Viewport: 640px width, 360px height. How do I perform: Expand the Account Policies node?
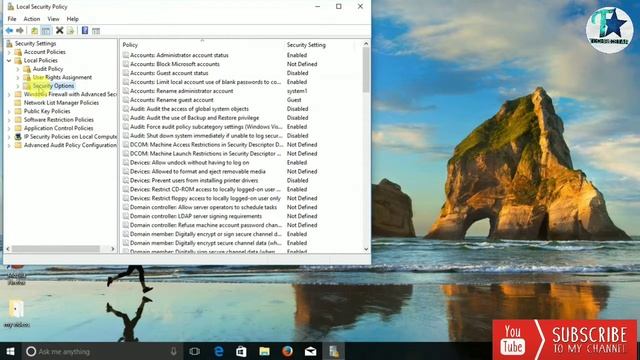tap(9, 52)
